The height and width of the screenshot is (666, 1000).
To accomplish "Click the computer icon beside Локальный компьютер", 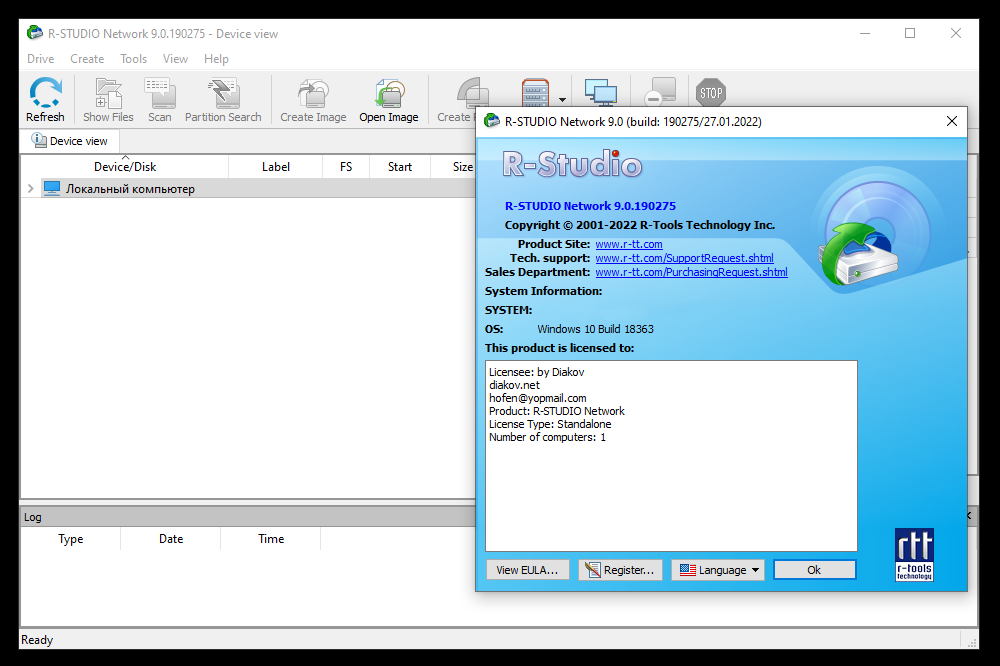I will [x=52, y=188].
